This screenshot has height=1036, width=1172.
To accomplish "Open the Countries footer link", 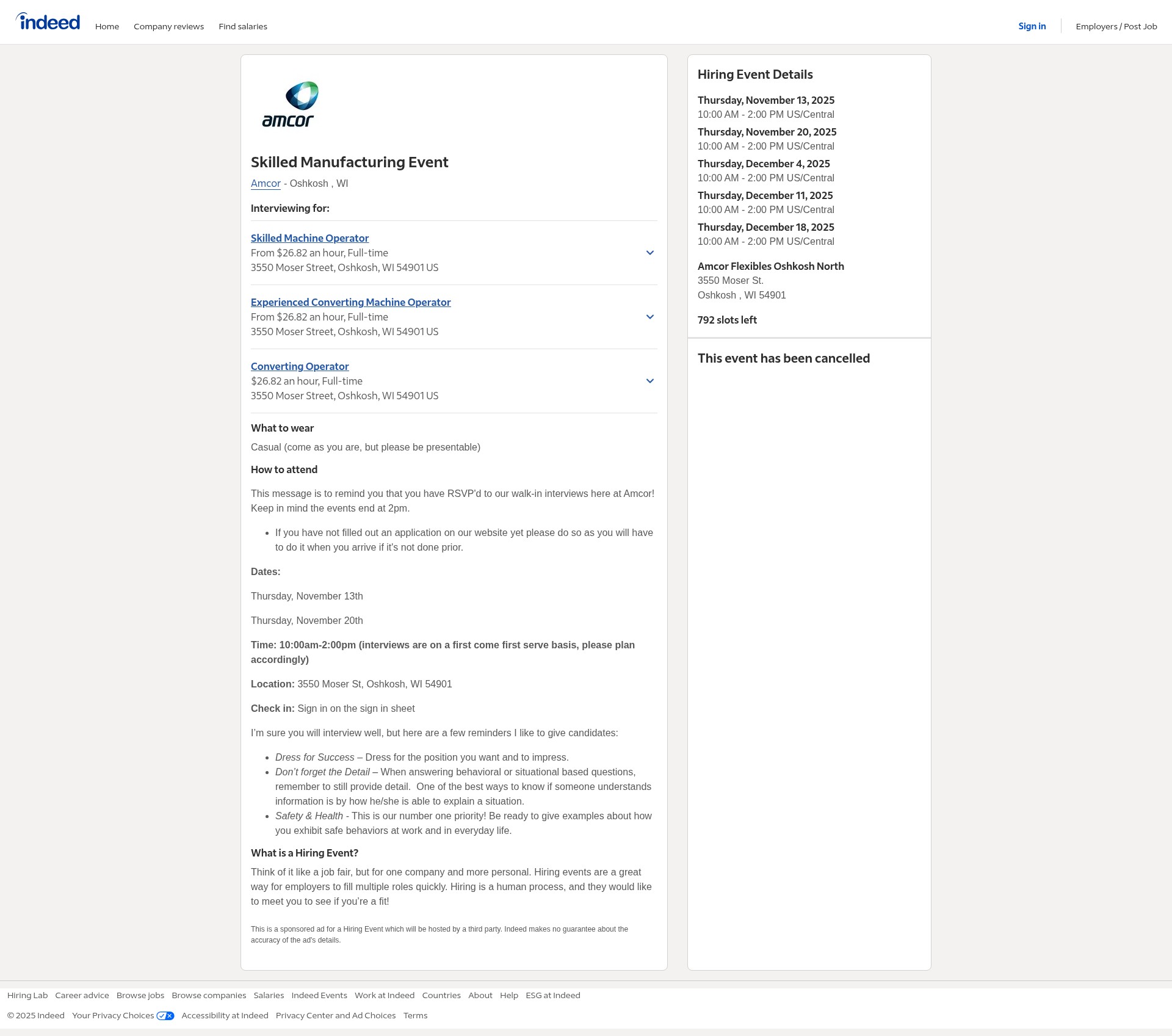I will 441,995.
